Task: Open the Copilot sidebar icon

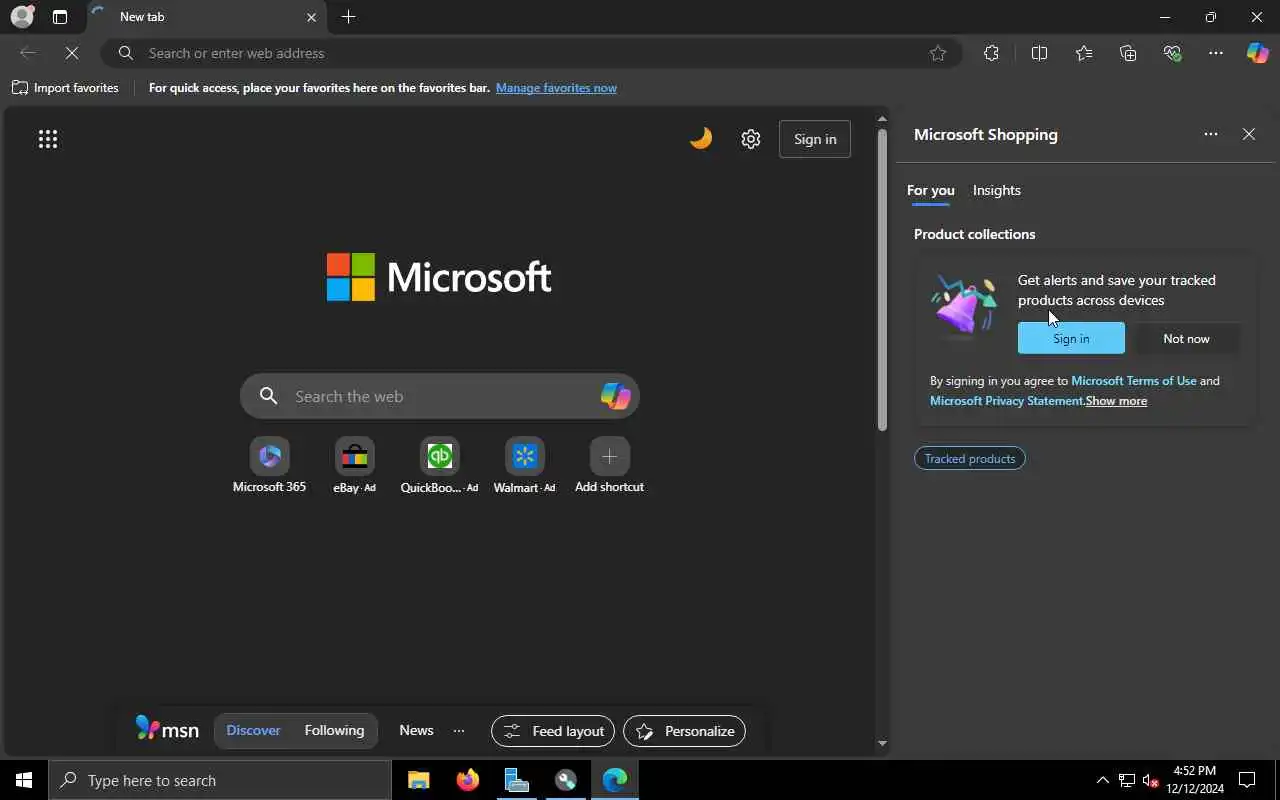Action: (1257, 53)
